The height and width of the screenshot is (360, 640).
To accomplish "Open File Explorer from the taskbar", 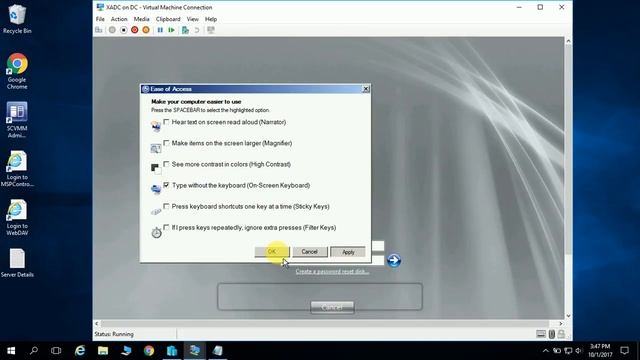I will 103,351.
